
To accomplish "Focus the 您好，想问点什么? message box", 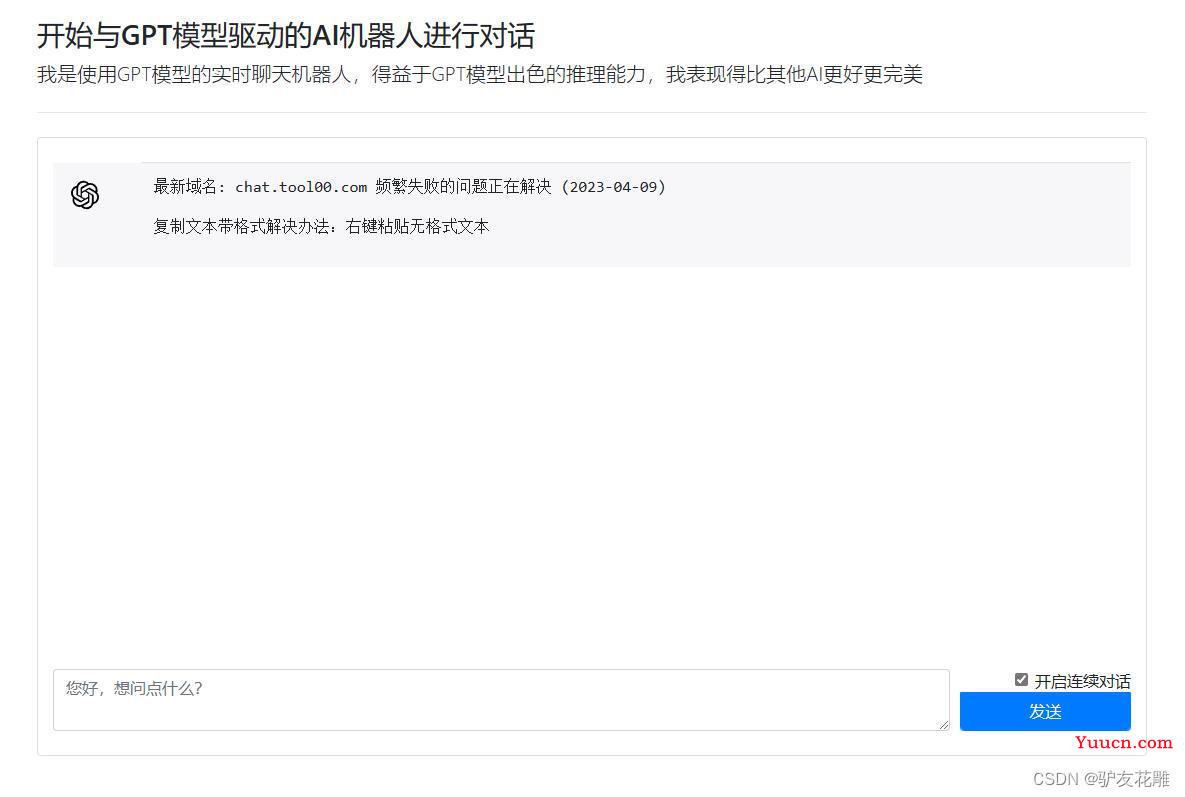I will pyautogui.click(x=501, y=700).
